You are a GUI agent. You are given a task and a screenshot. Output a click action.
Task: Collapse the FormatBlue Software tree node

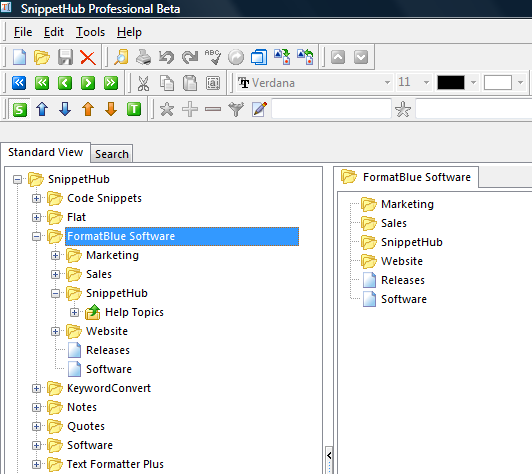click(x=36, y=236)
